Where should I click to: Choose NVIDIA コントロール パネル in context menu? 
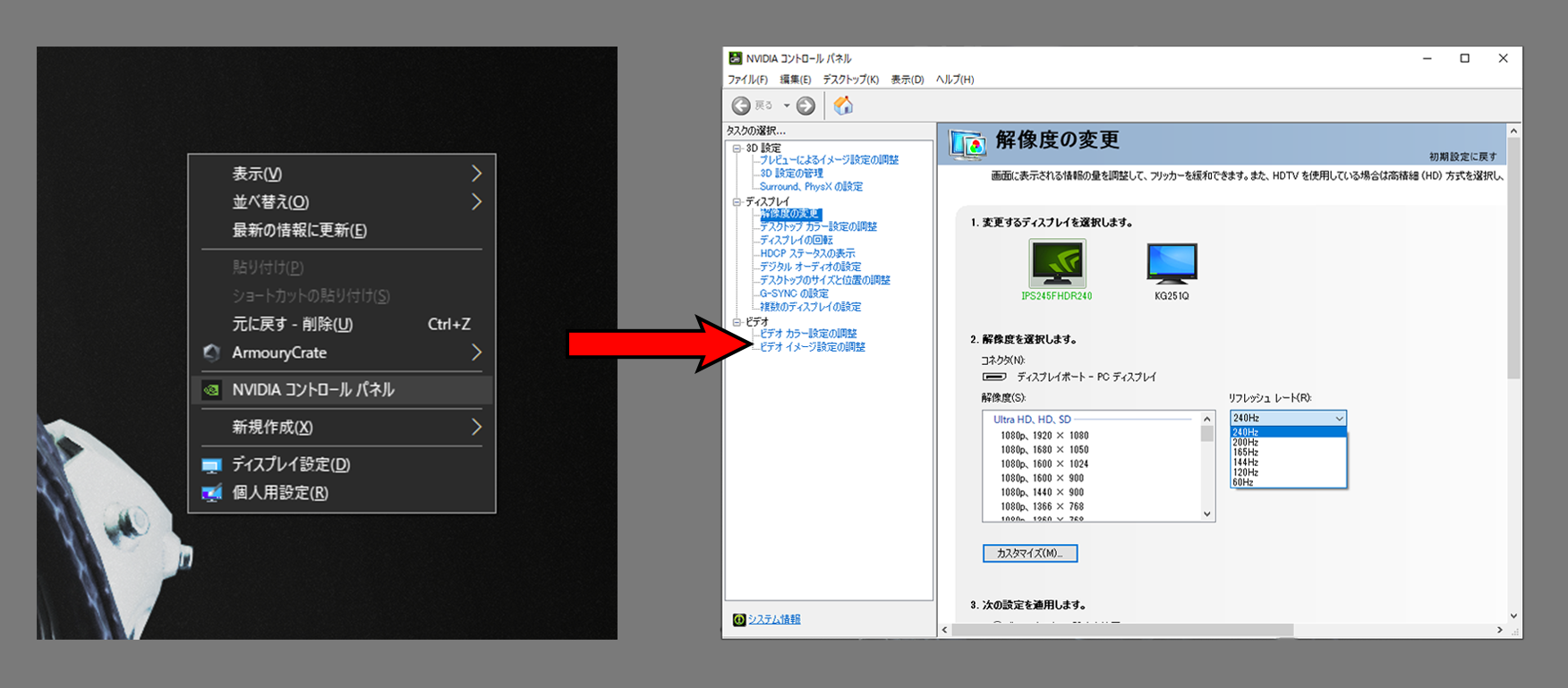342,390
